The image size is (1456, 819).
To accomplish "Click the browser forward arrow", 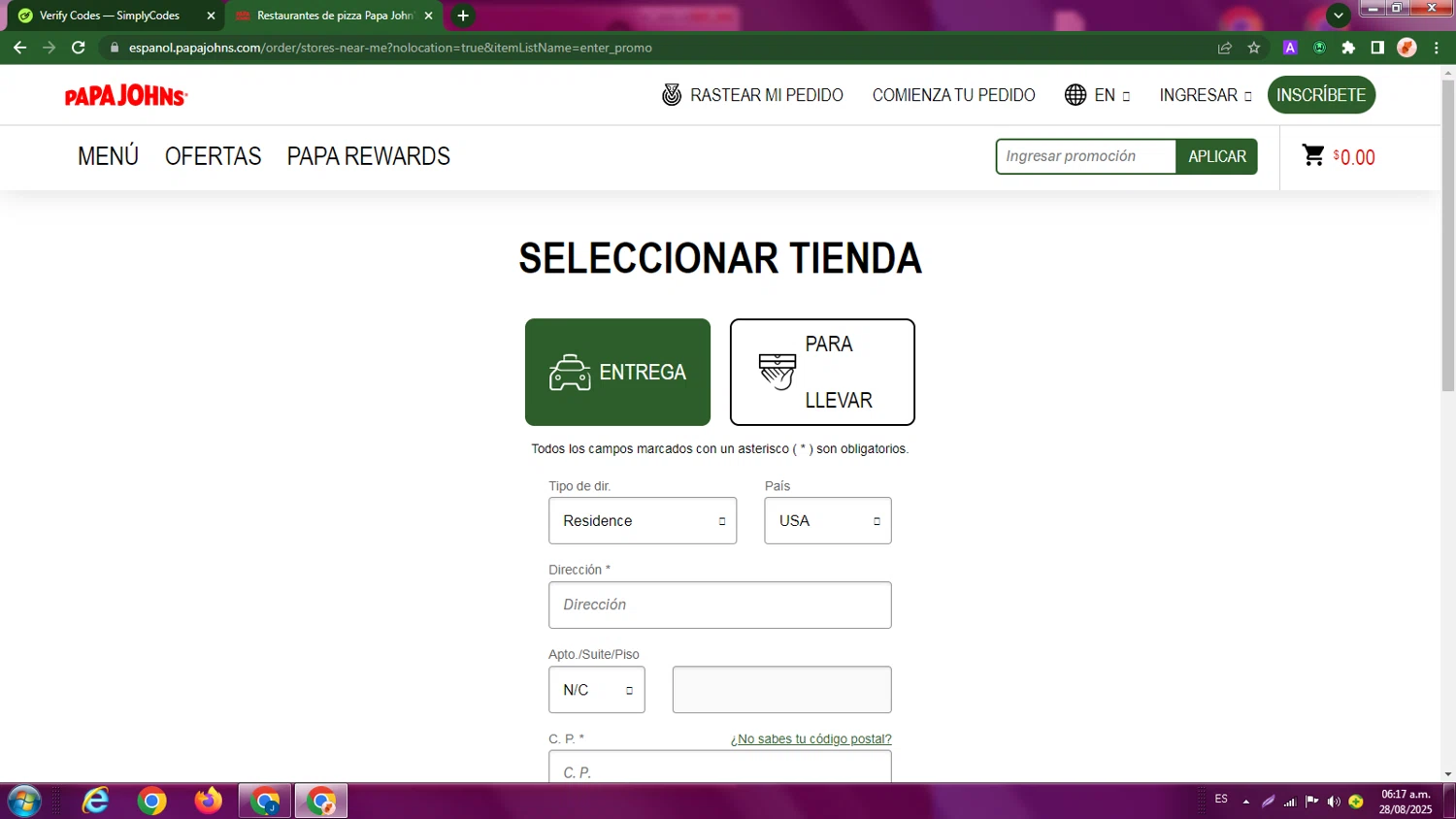I will [49, 47].
